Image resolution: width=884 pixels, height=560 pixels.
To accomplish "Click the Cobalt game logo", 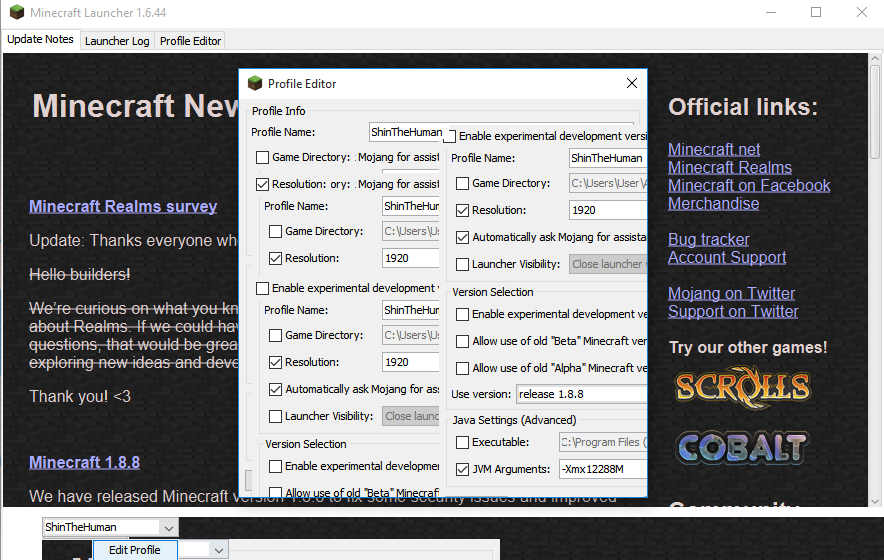I will click(x=742, y=448).
